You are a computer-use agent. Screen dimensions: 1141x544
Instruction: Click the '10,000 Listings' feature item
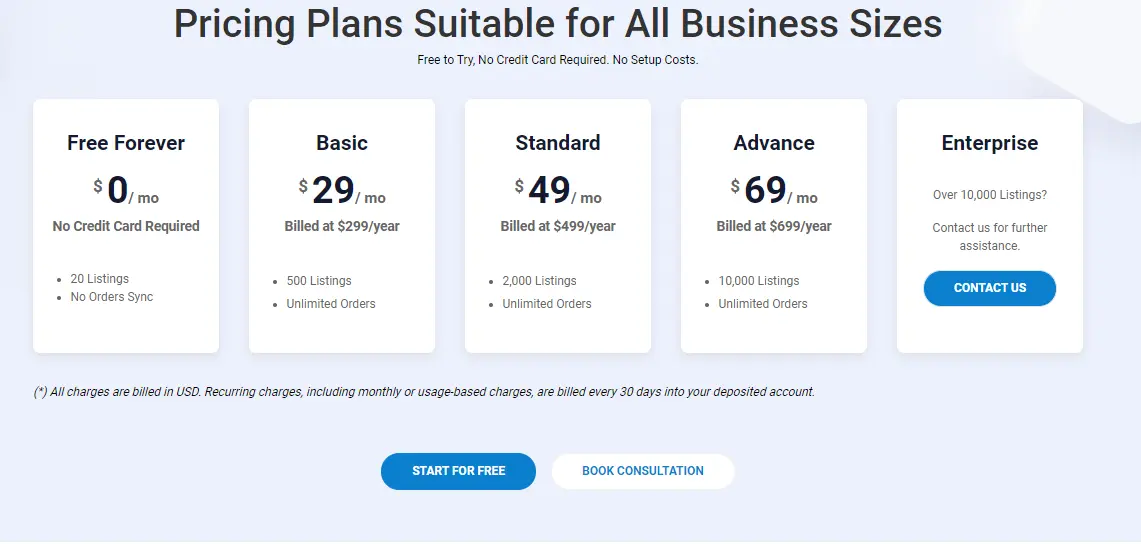[x=759, y=281]
